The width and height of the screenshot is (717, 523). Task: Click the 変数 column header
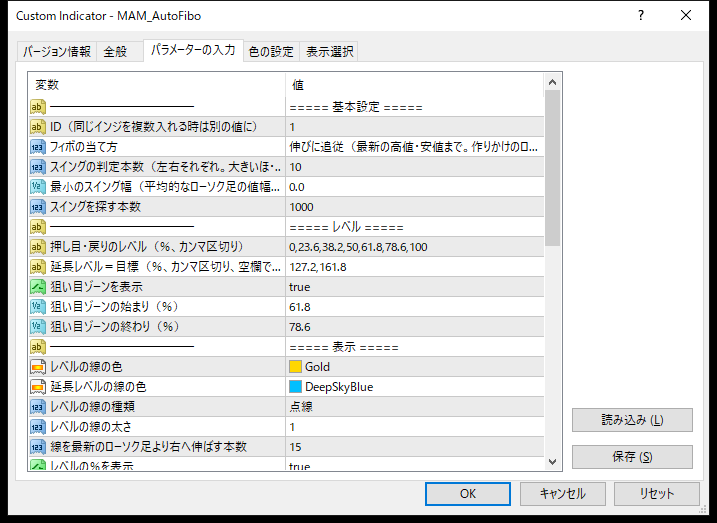(x=157, y=85)
